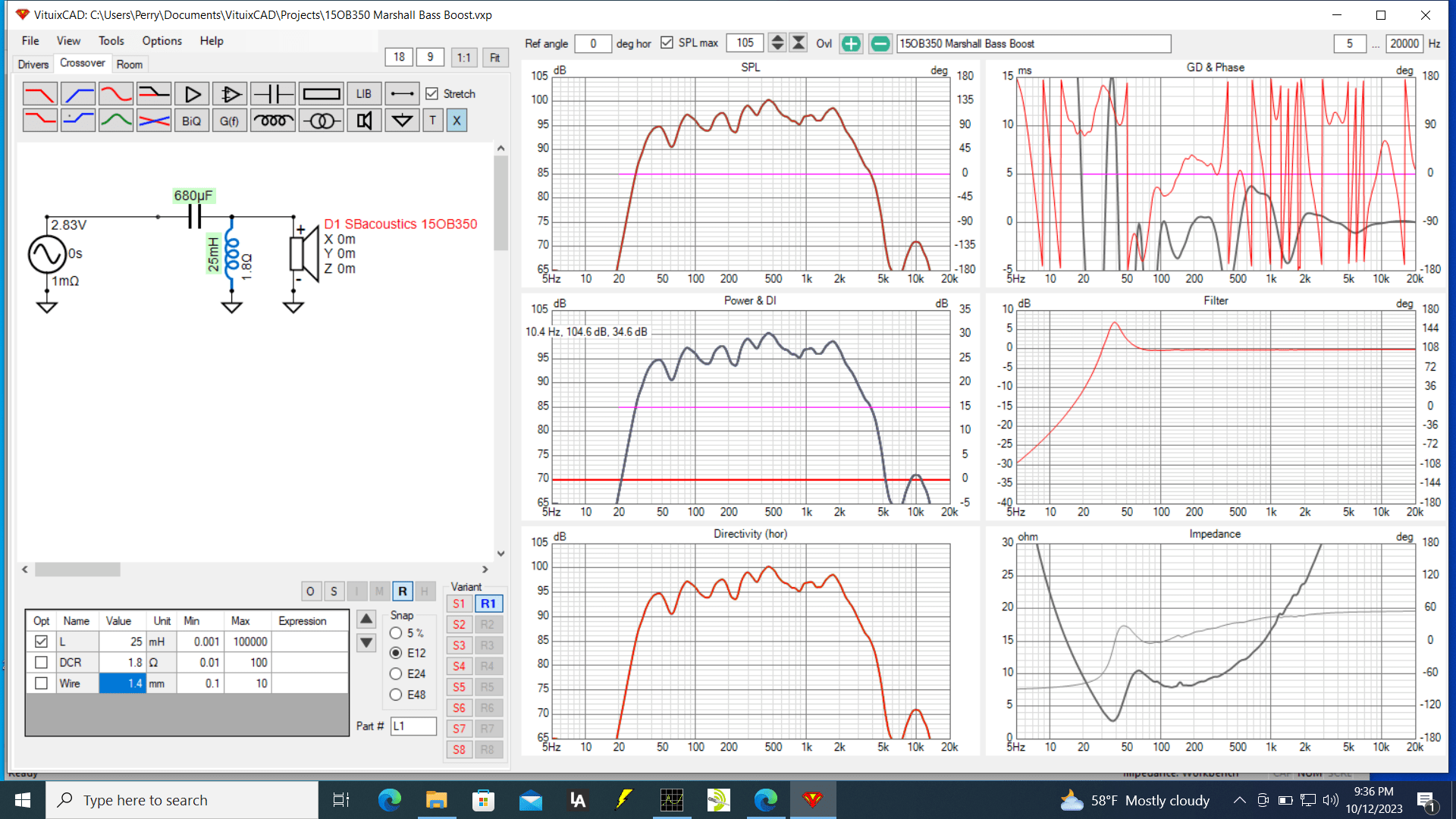Select the 5 % snap option
Viewport: 1456px width, 819px height.
[x=396, y=632]
